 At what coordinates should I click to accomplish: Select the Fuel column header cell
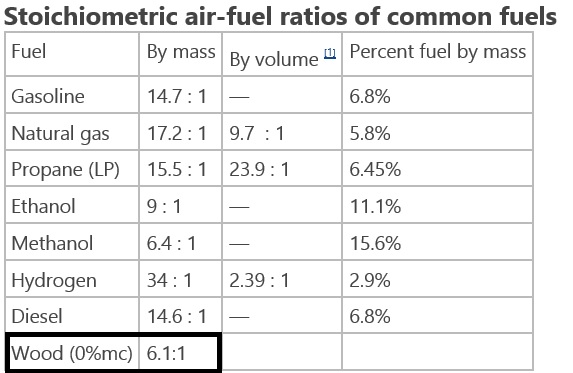pyautogui.click(x=72, y=54)
